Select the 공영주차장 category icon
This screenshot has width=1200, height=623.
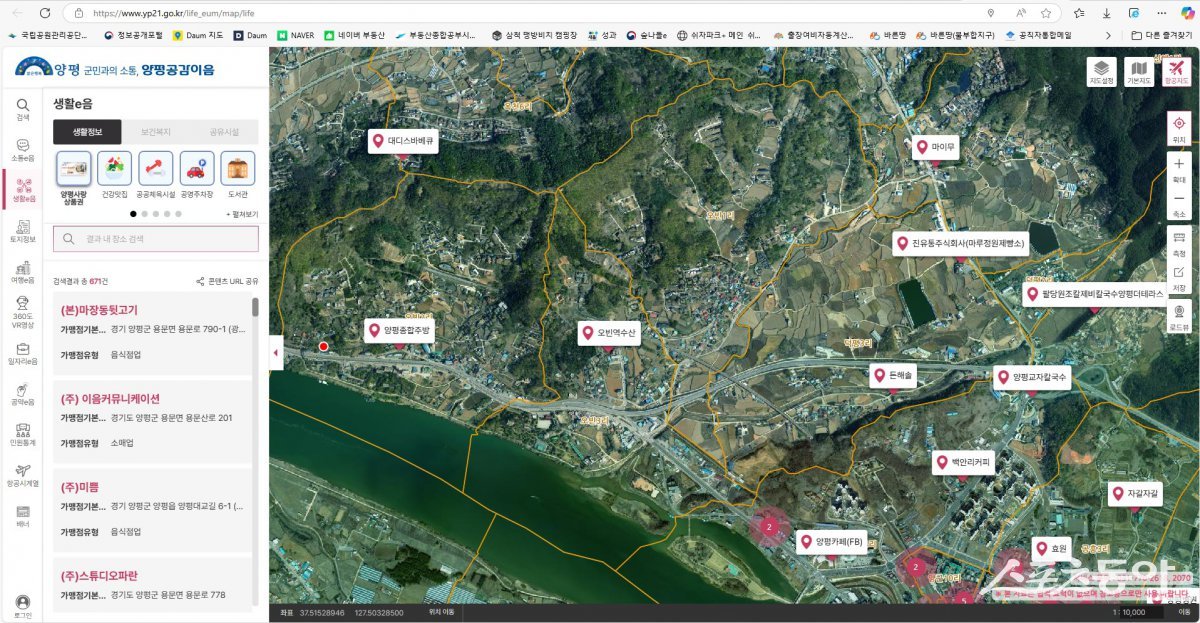[196, 174]
